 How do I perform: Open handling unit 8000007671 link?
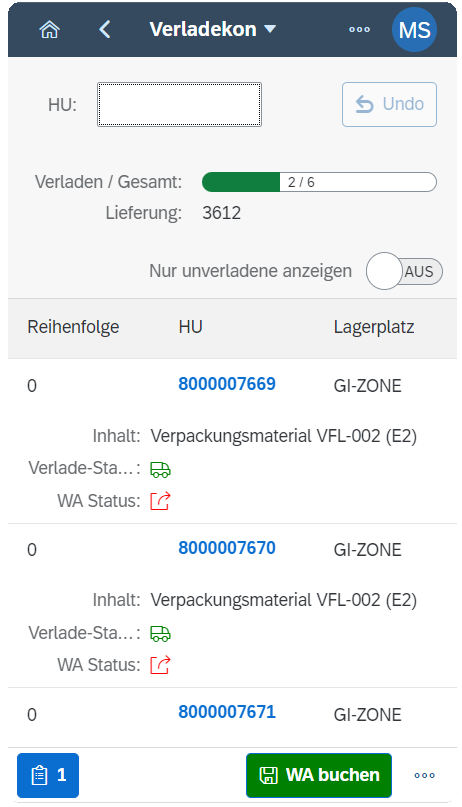tap(227, 712)
